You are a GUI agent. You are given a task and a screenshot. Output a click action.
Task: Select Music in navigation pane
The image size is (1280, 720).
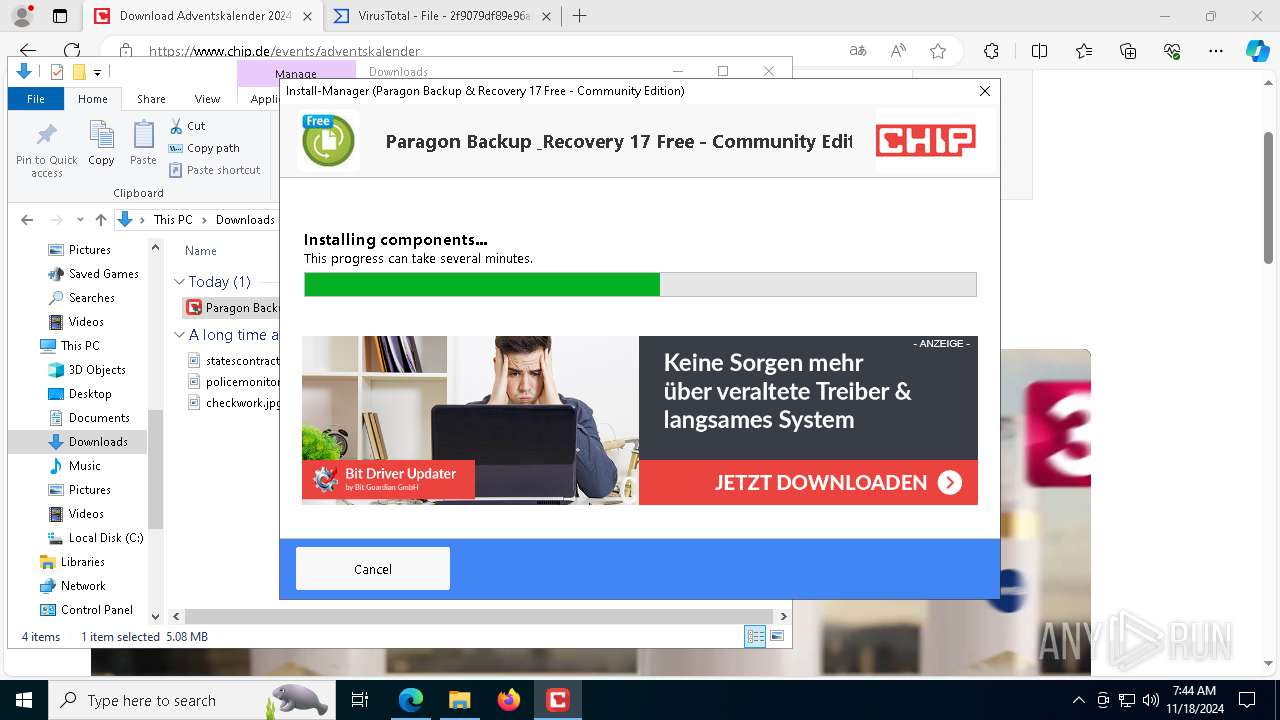coord(75,466)
